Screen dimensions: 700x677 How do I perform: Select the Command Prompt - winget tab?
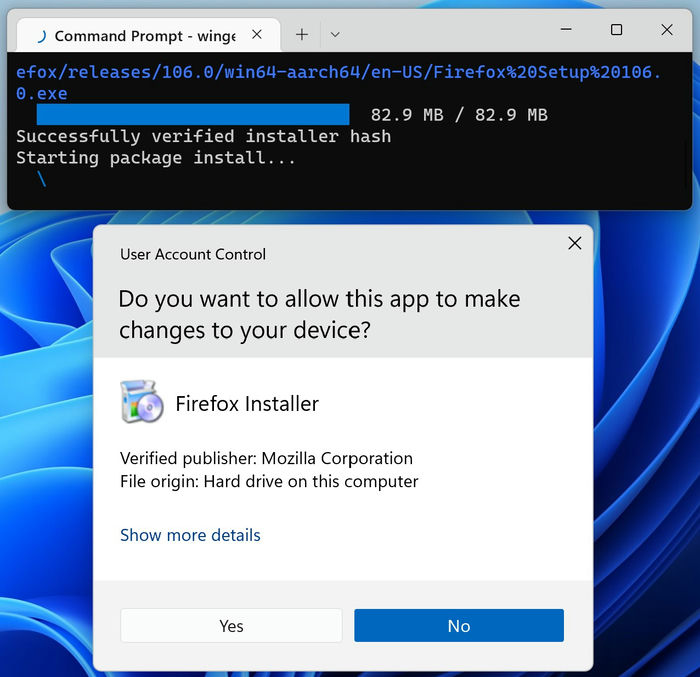[148, 35]
